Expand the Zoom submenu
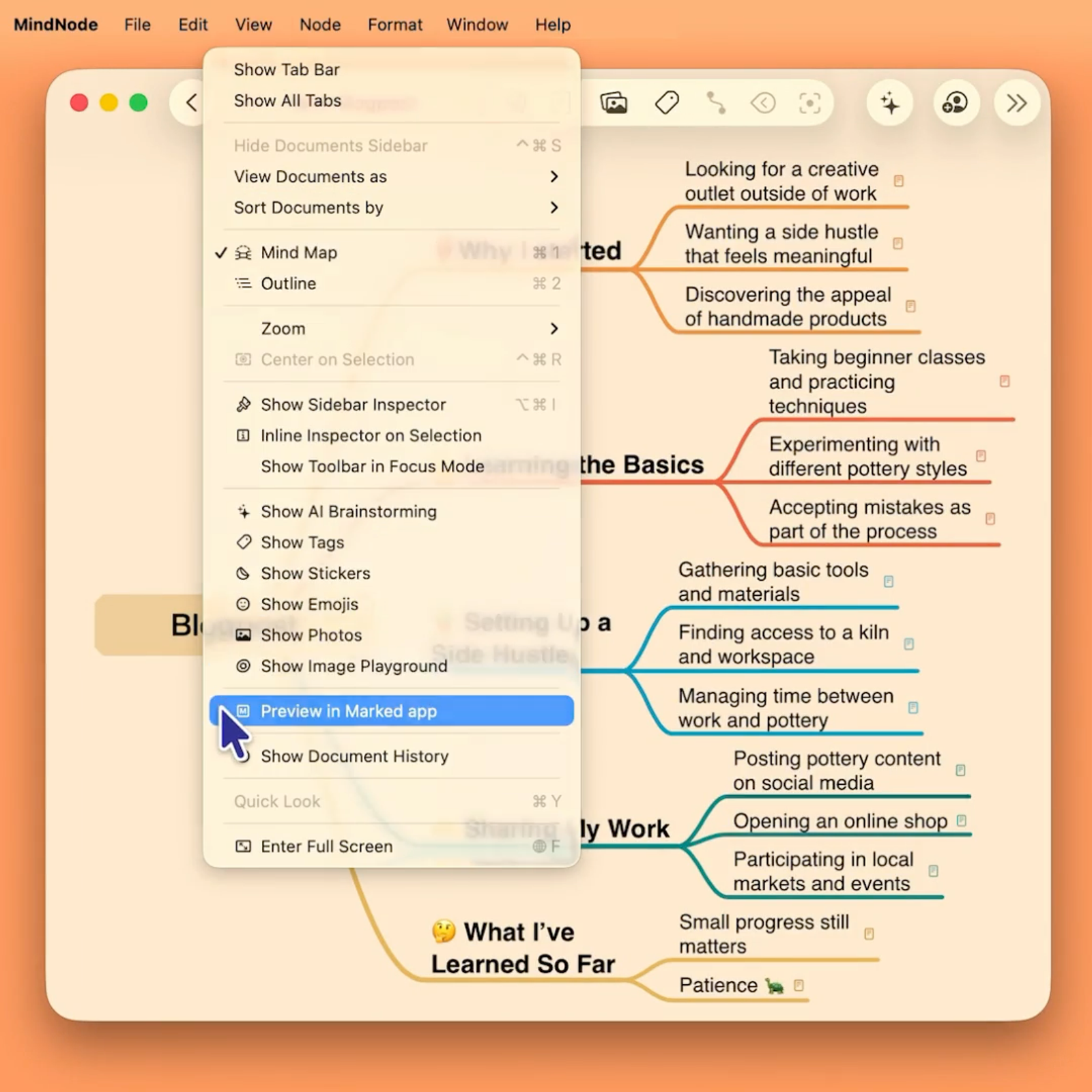The image size is (1092, 1092). tap(391, 328)
